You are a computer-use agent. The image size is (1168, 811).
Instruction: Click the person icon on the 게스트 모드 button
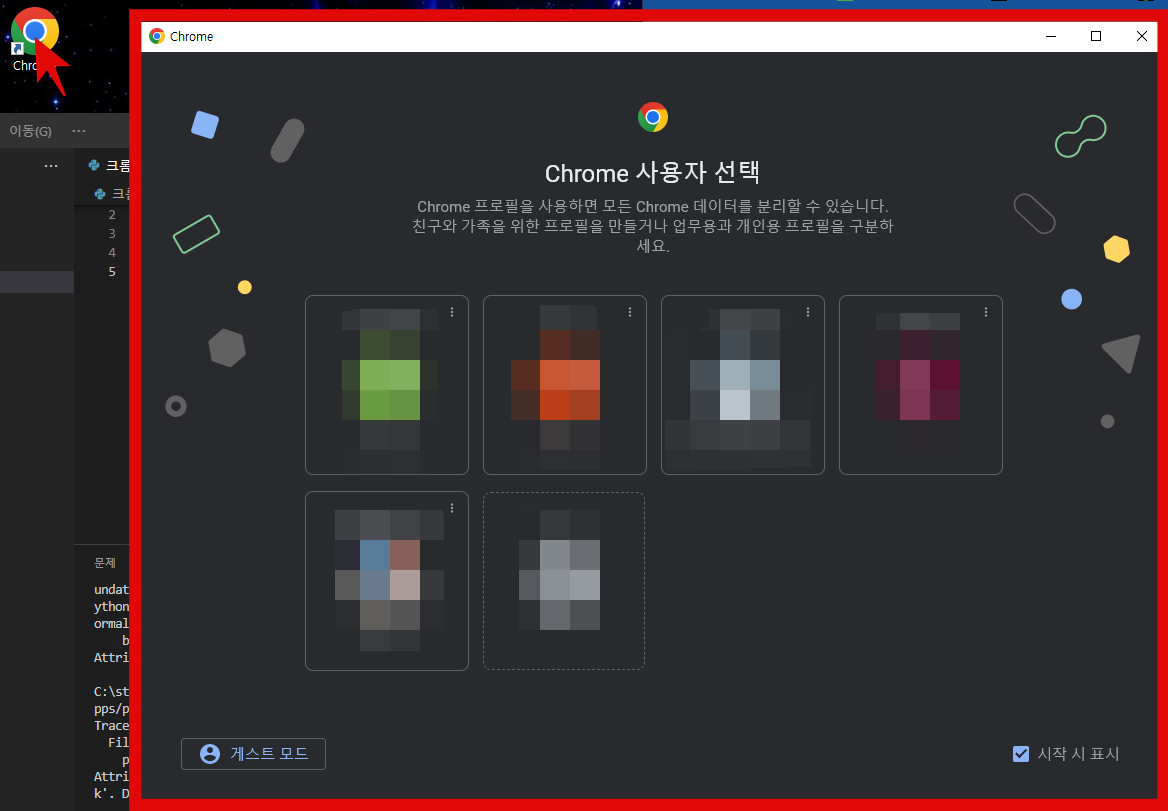(210, 754)
